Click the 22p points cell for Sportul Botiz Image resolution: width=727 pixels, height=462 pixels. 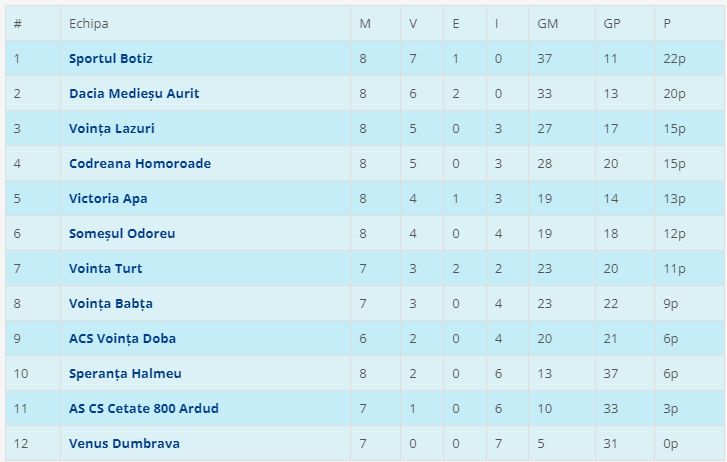coord(675,59)
